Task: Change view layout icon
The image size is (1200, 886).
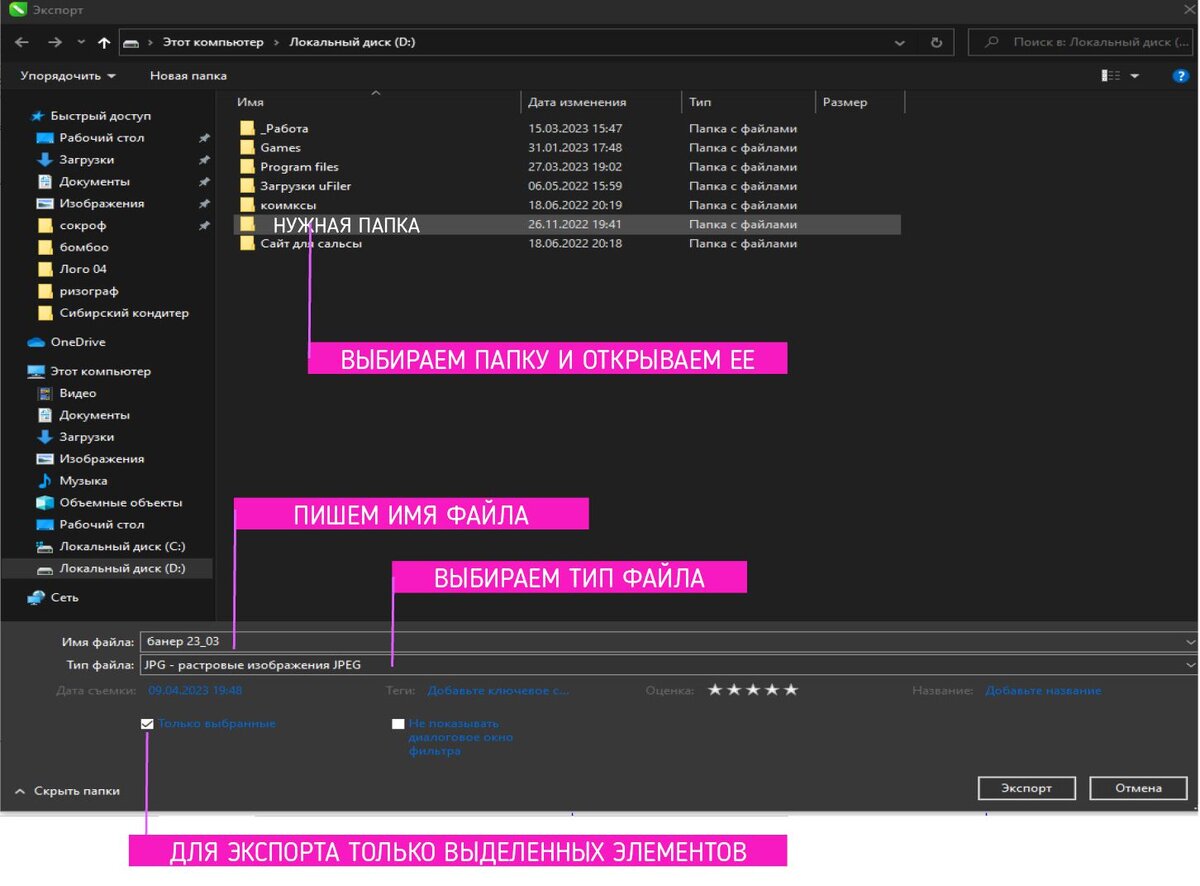Action: click(1110, 76)
